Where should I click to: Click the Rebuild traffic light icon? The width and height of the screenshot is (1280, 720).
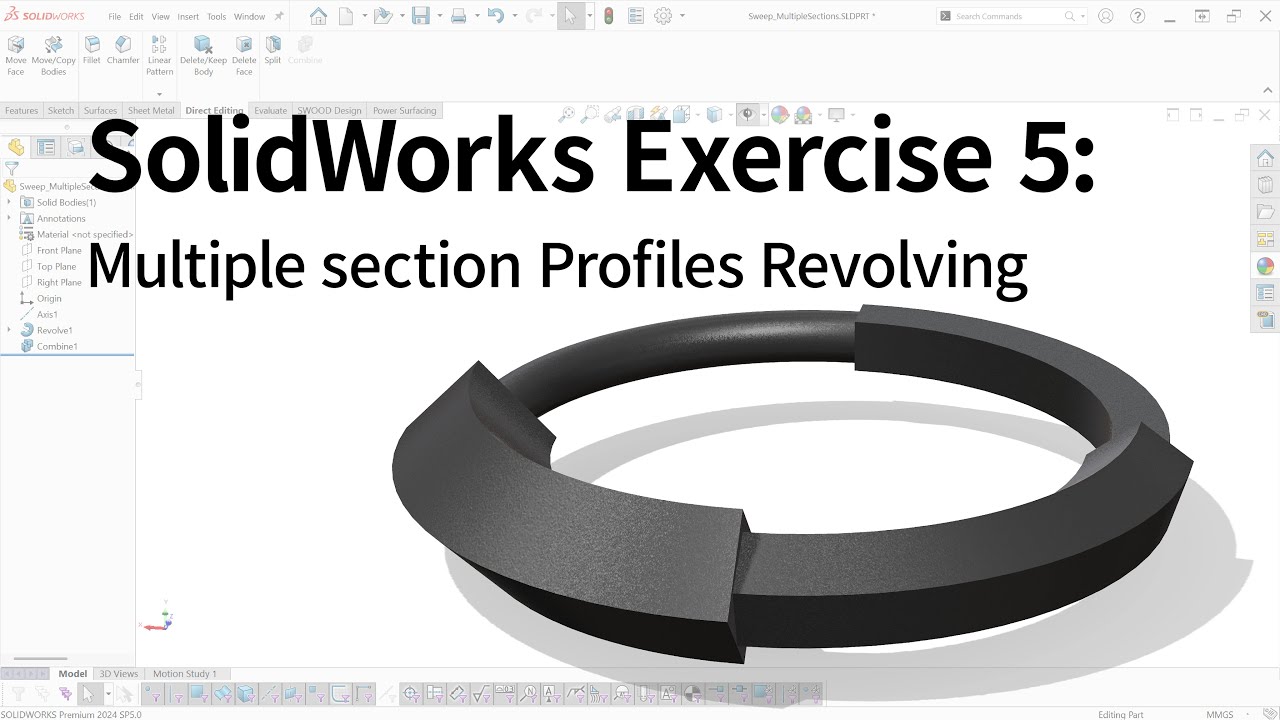point(608,16)
